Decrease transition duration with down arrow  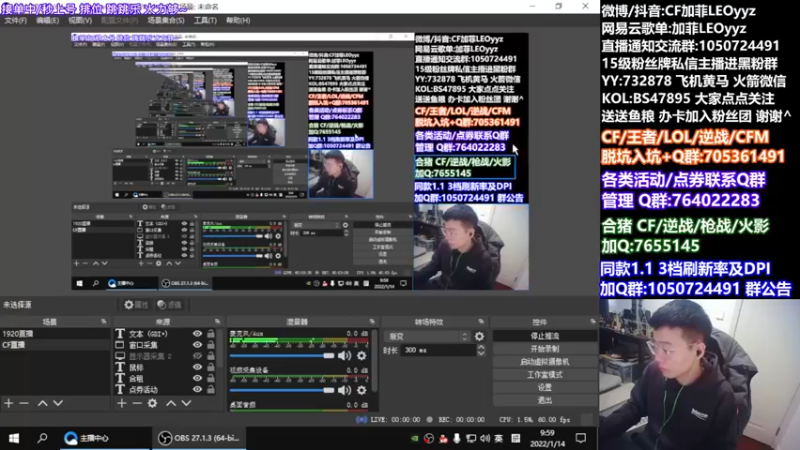[x=481, y=353]
